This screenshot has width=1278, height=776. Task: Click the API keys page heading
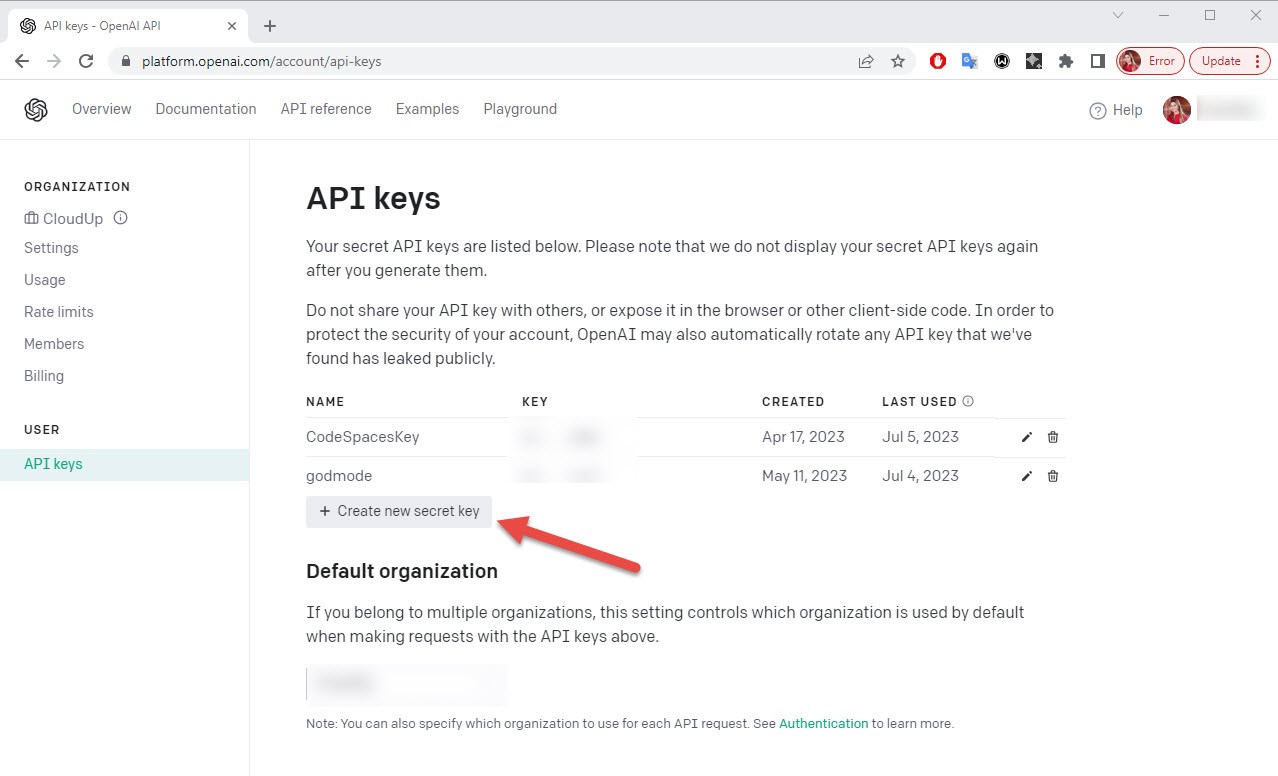[x=373, y=198]
